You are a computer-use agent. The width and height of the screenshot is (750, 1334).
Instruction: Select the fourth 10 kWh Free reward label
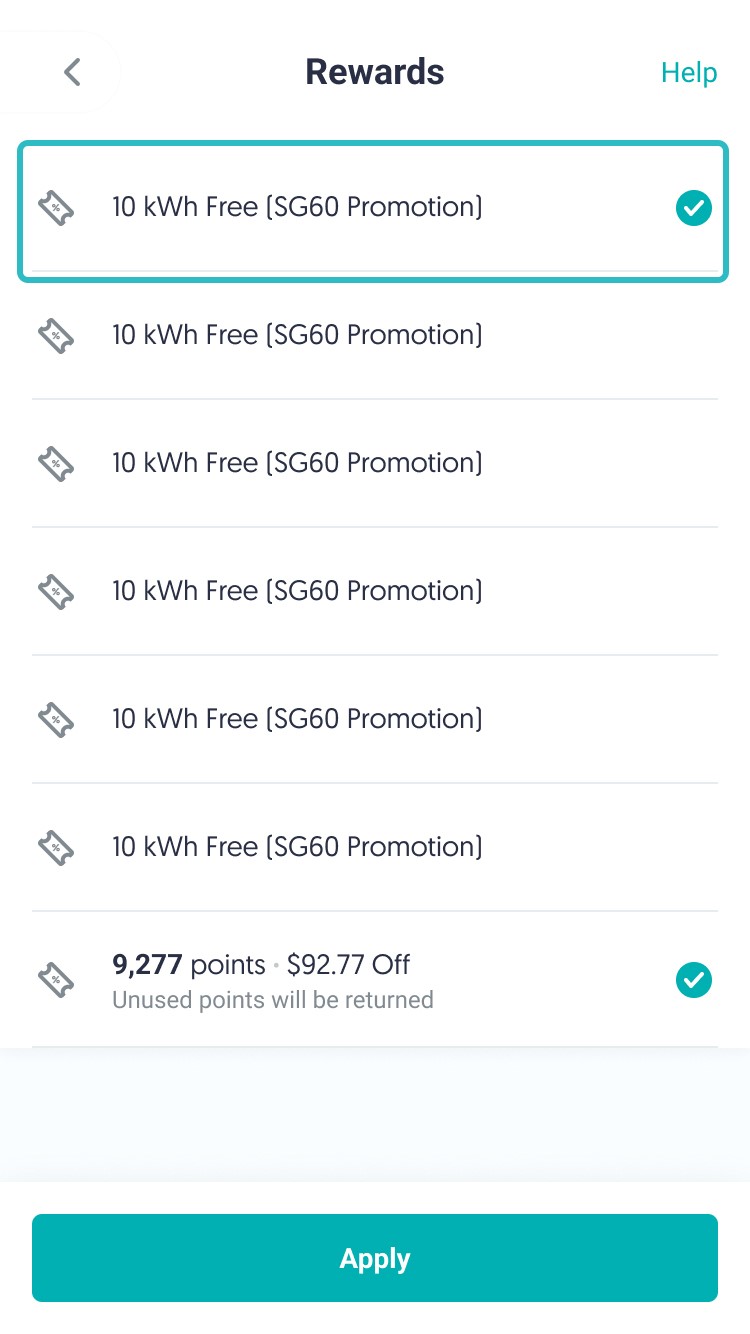tap(297, 591)
